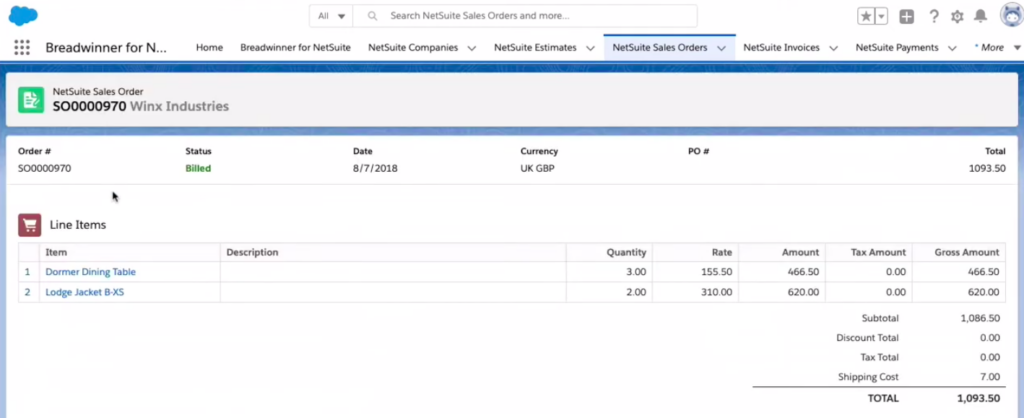Click the Subtotal value 1,086.50
Screen dimensions: 1024x418
click(980, 319)
